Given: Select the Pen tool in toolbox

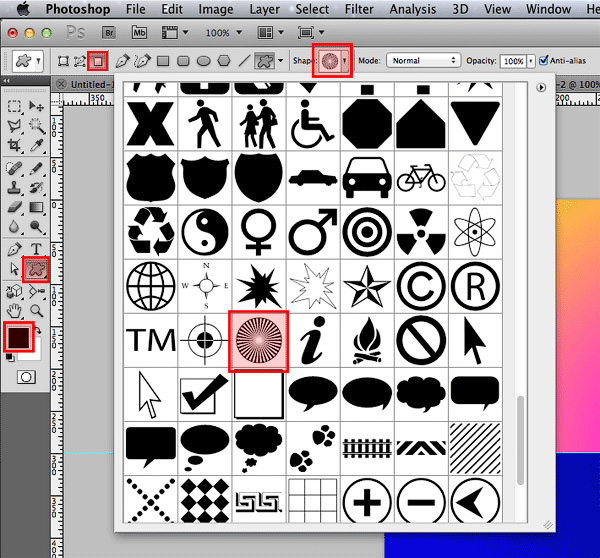Looking at the screenshot, I should (x=14, y=249).
